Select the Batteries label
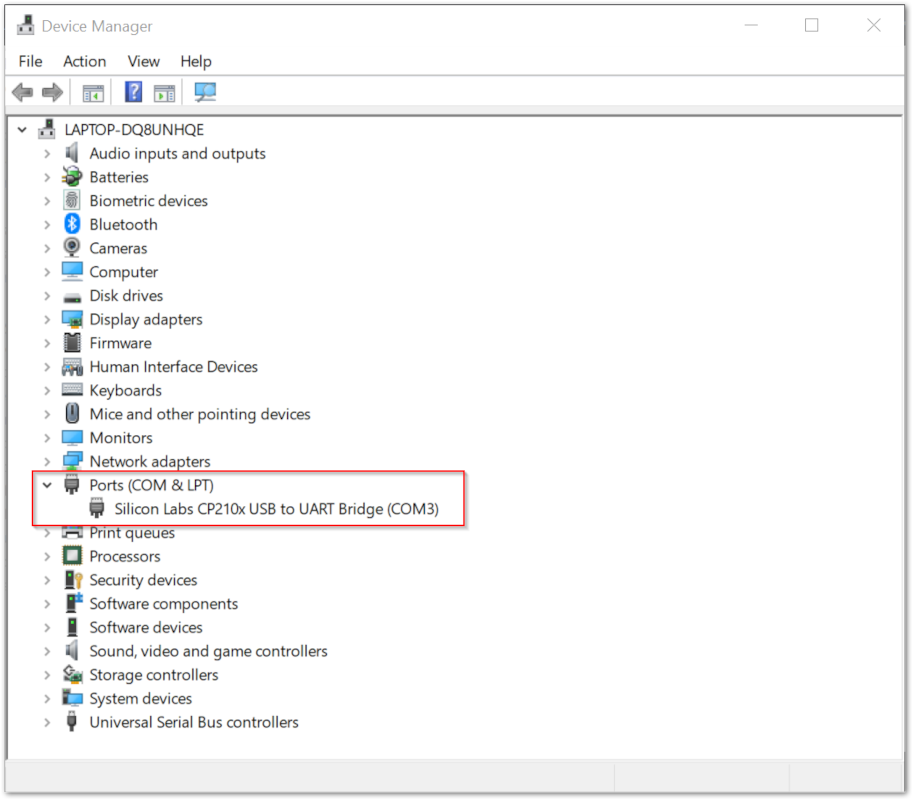913x800 pixels. [119, 177]
